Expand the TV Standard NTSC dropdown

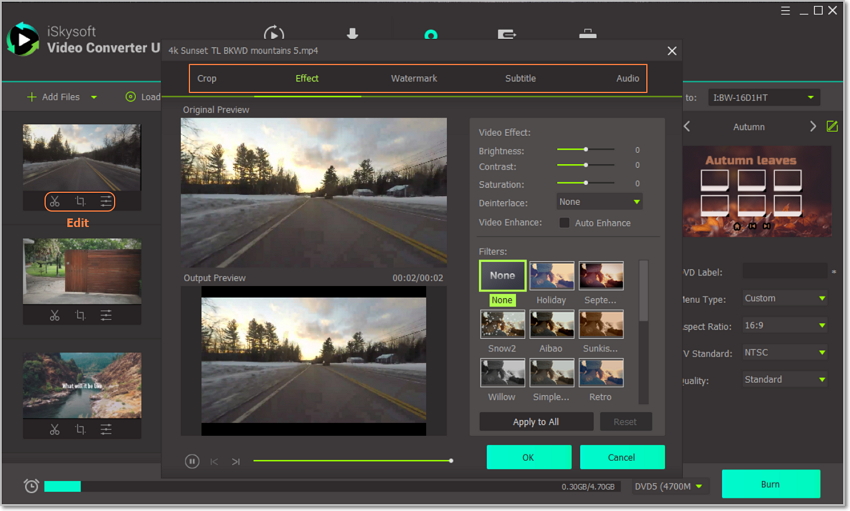tap(784, 353)
